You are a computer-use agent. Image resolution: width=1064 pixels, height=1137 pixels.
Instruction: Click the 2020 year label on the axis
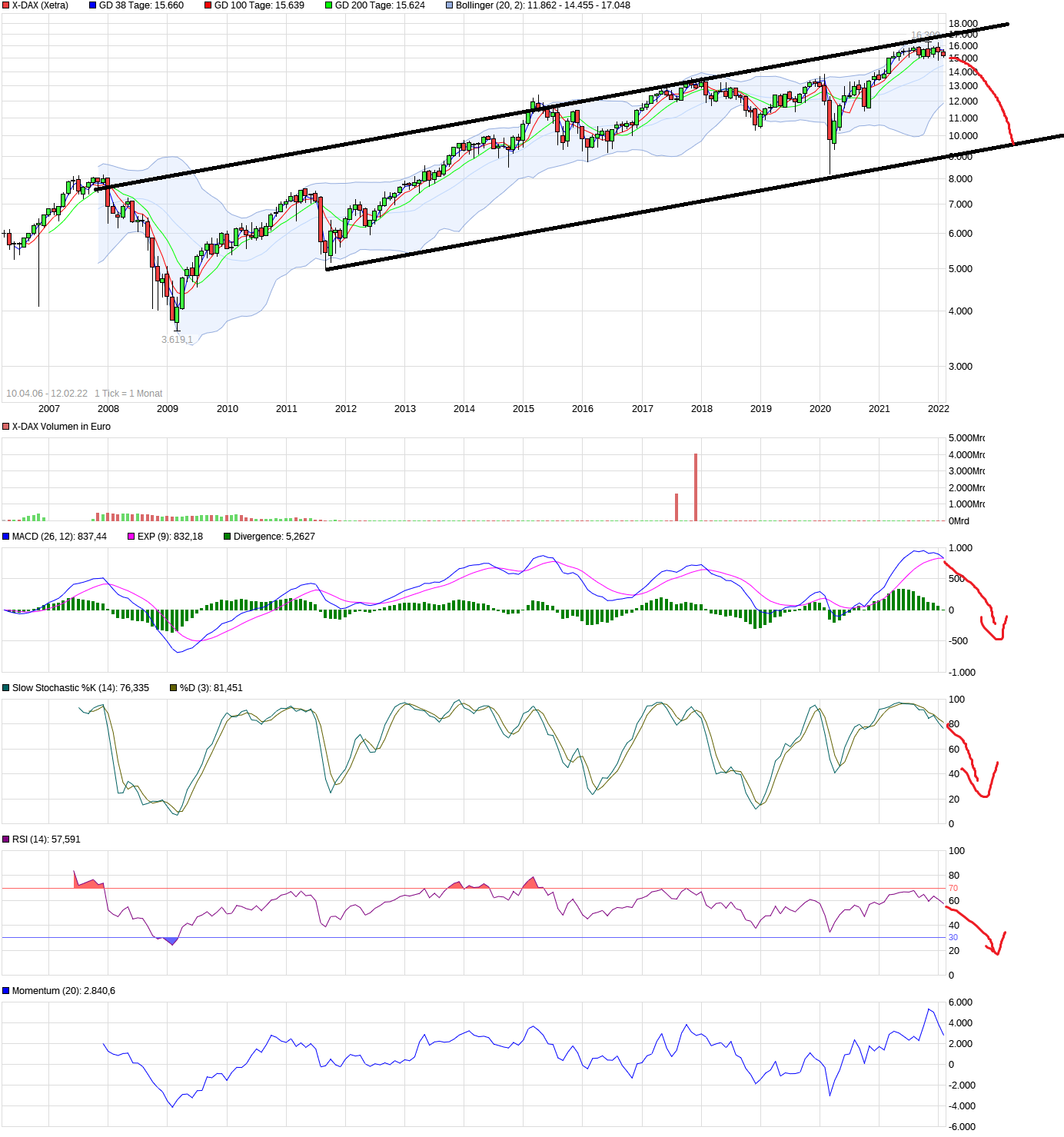(x=820, y=409)
